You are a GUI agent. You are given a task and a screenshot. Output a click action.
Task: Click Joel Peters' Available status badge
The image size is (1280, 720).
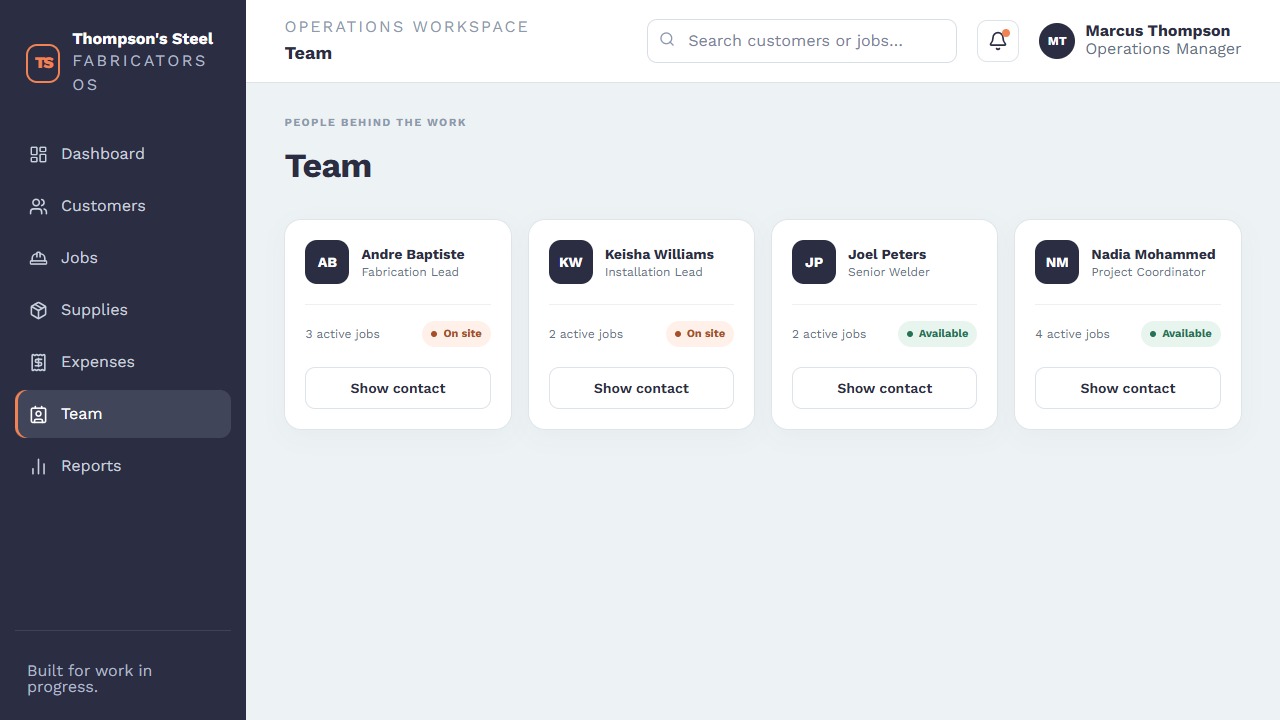937,334
